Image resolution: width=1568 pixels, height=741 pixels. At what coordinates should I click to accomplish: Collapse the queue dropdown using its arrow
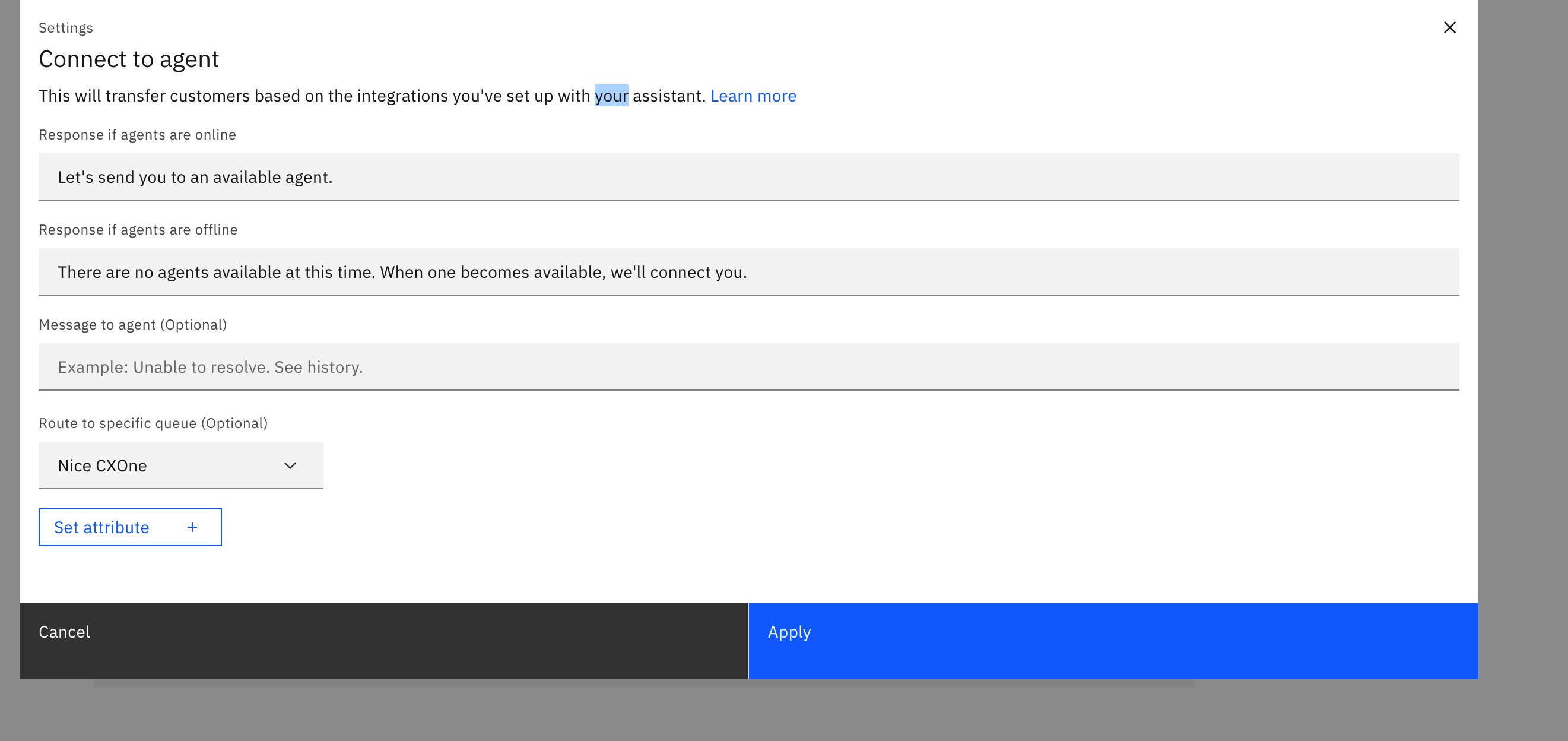290,465
